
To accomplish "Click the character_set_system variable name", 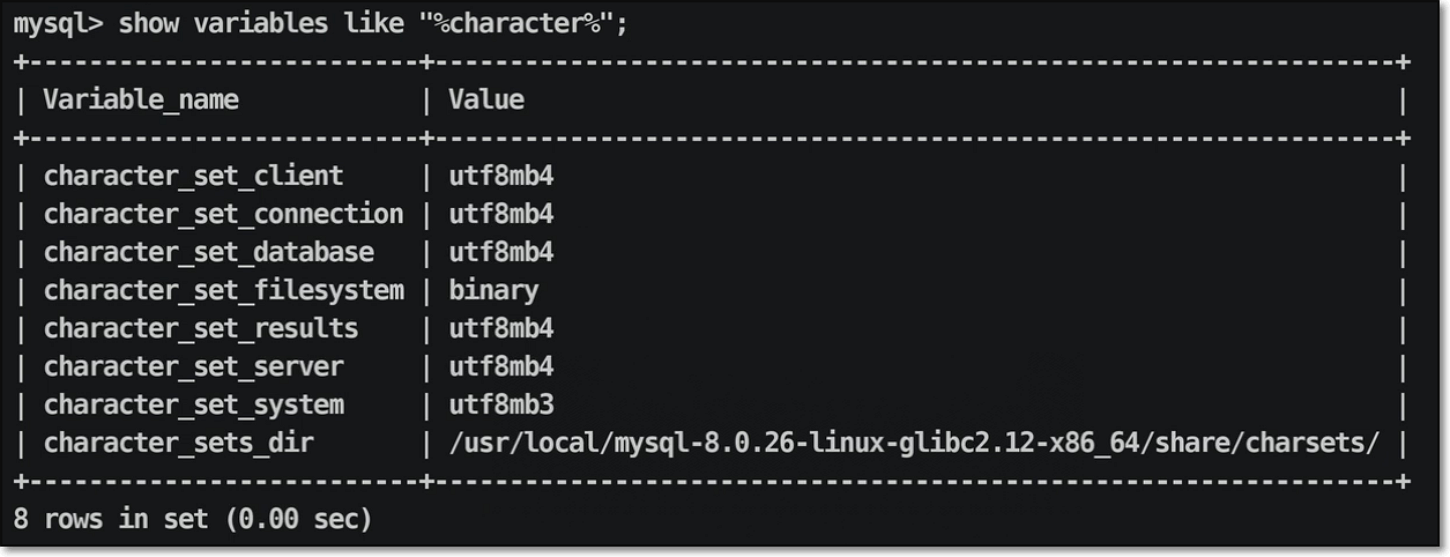I will pyautogui.click(x=193, y=405).
